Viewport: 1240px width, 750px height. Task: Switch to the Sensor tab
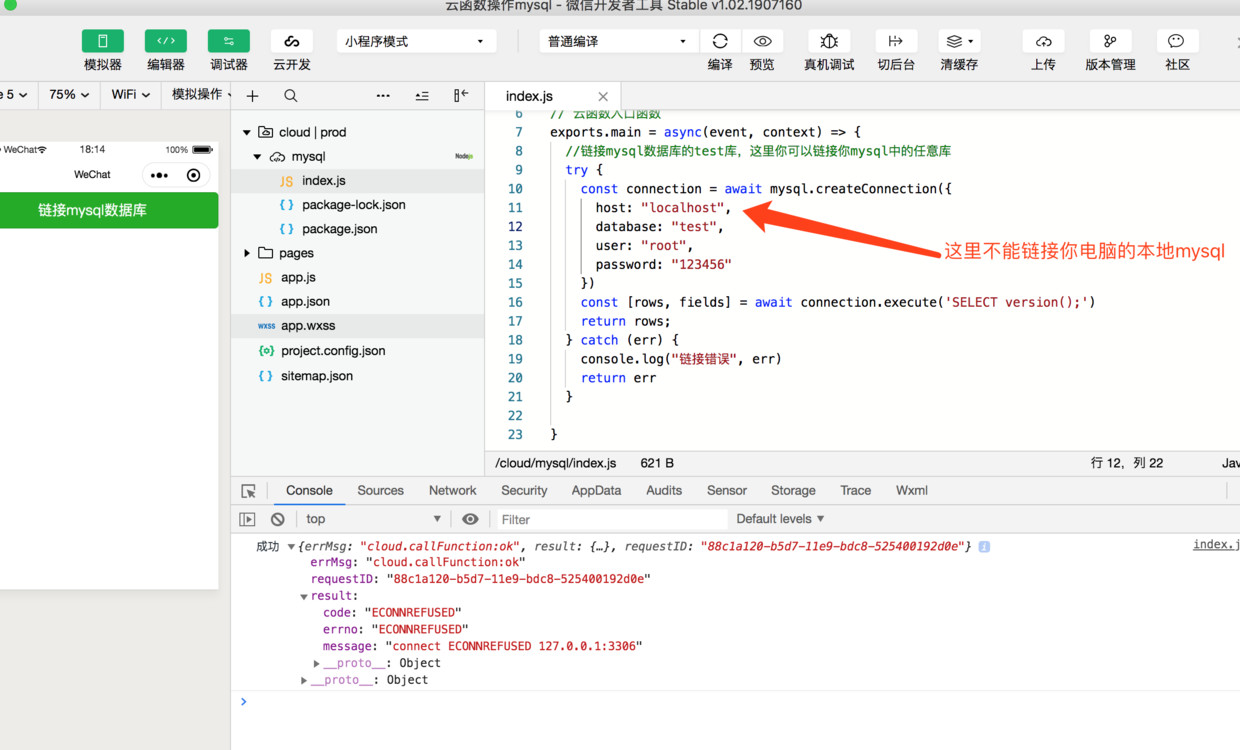[727, 490]
